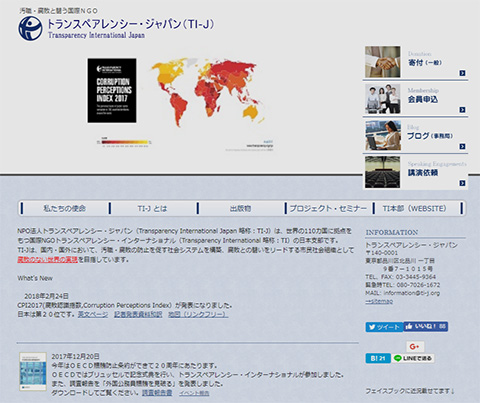The image size is (480, 403).
Task: Open the 英文ページ link
Action: pyautogui.click(x=93, y=314)
